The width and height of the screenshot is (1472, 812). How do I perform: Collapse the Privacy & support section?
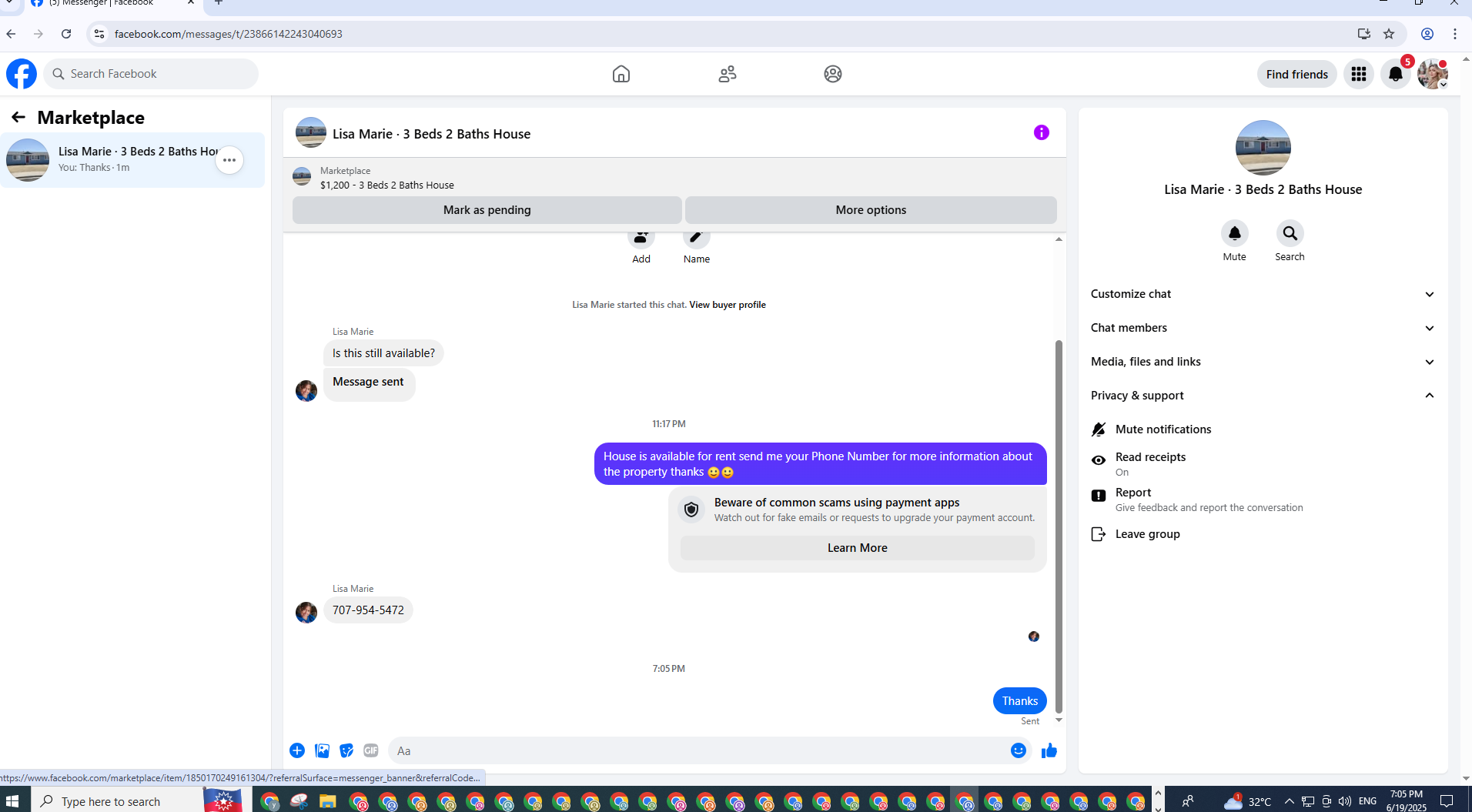[1263, 396]
